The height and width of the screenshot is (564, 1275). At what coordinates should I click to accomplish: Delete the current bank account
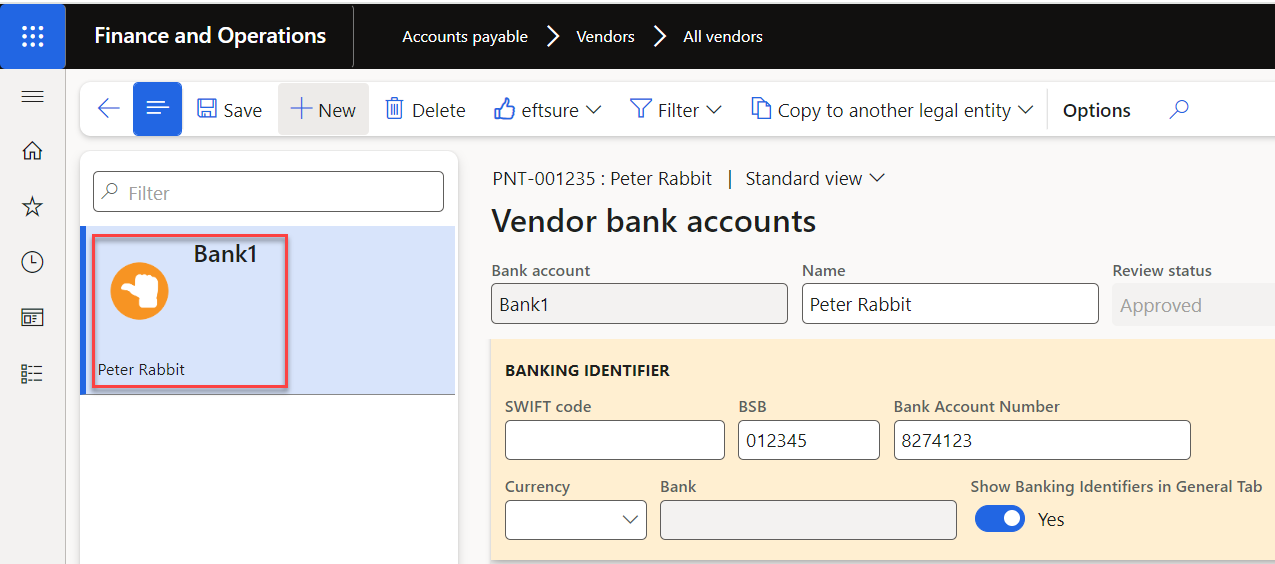[x=425, y=110]
